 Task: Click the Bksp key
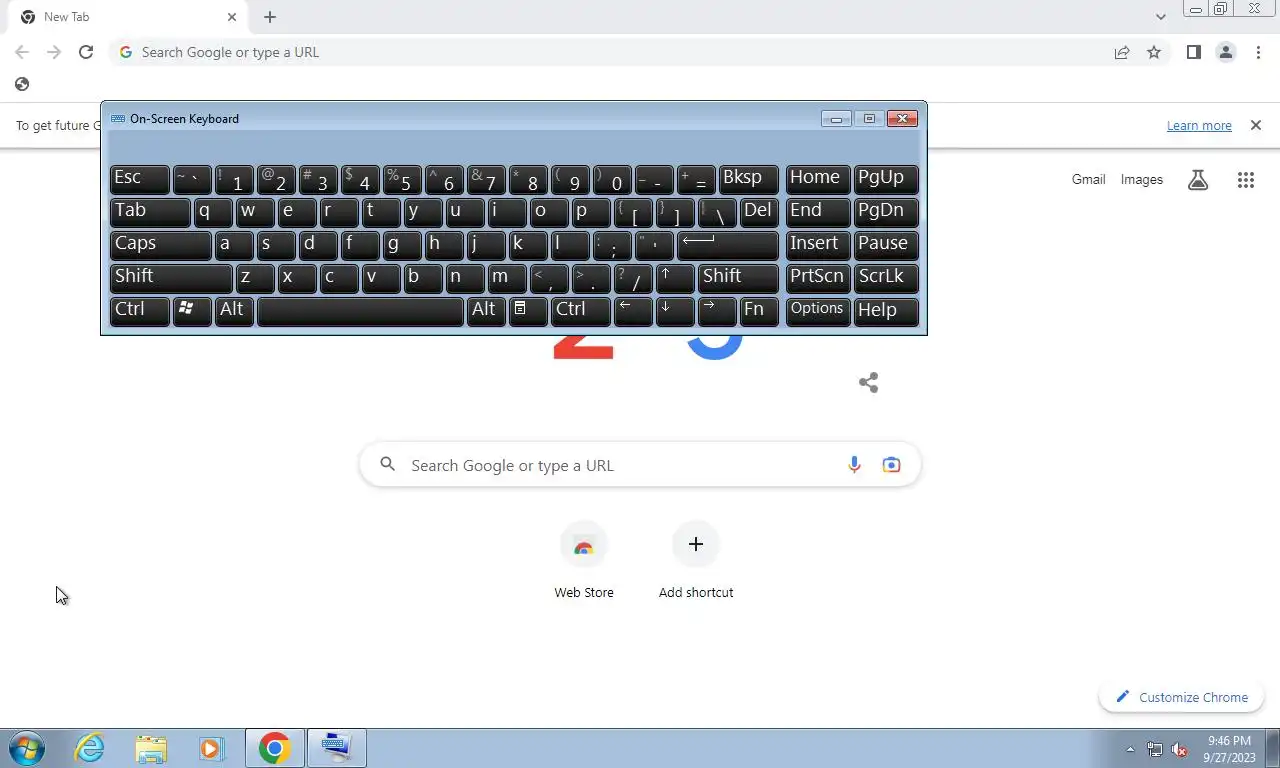(x=748, y=179)
